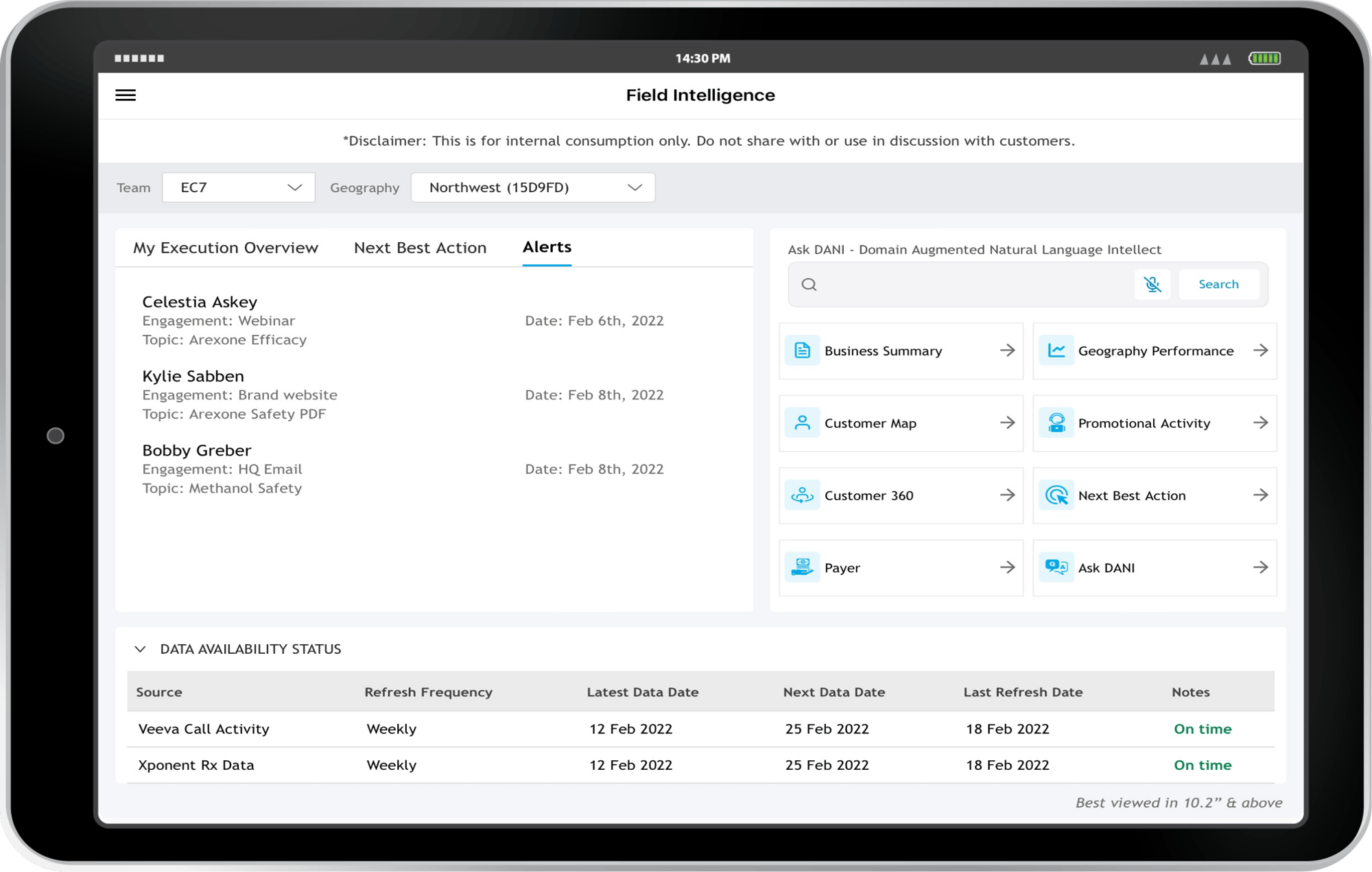Open the Geography Northwest dropdown
Image resolution: width=1372 pixels, height=872 pixels.
point(533,187)
